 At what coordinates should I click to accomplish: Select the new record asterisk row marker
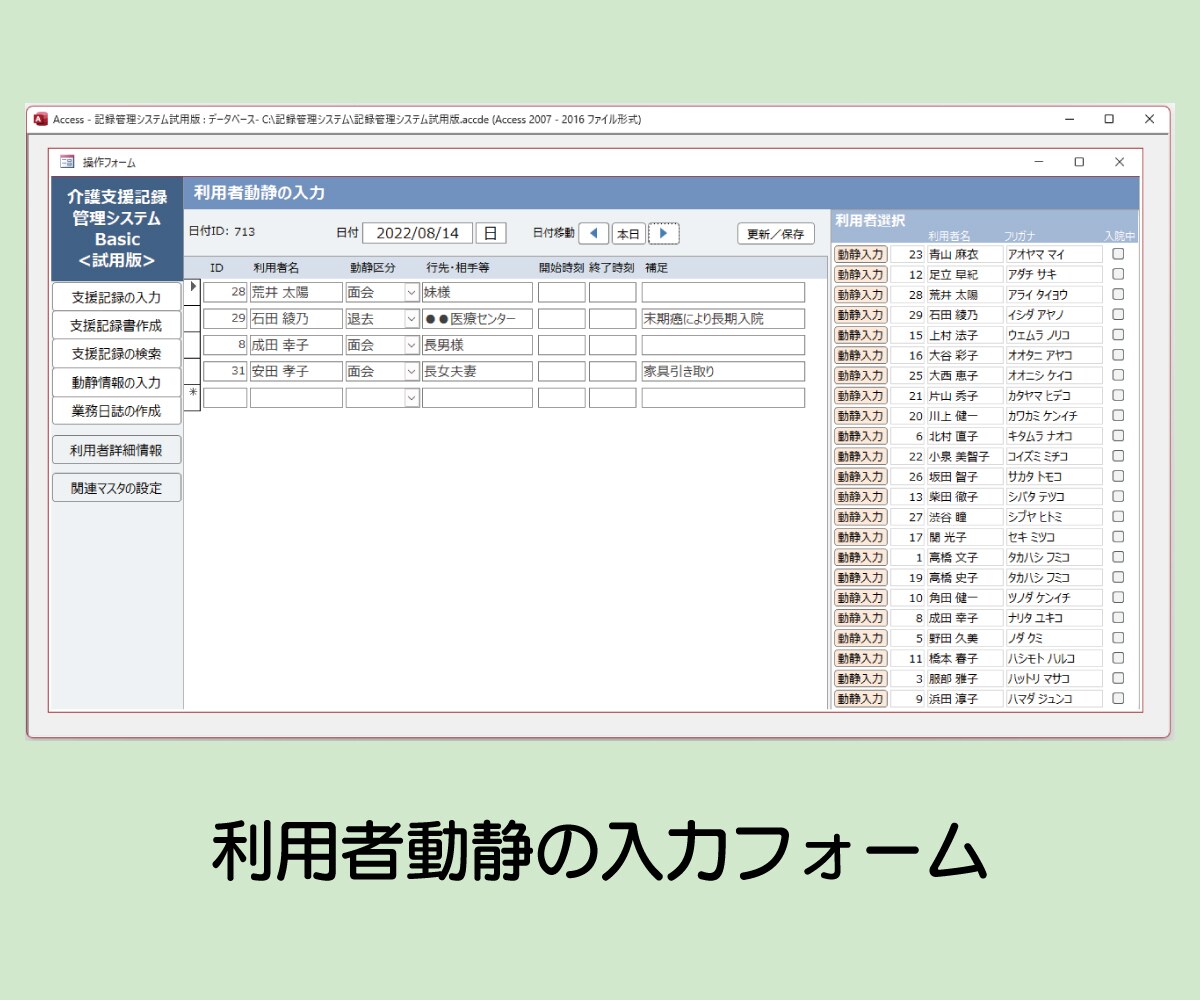(193, 397)
